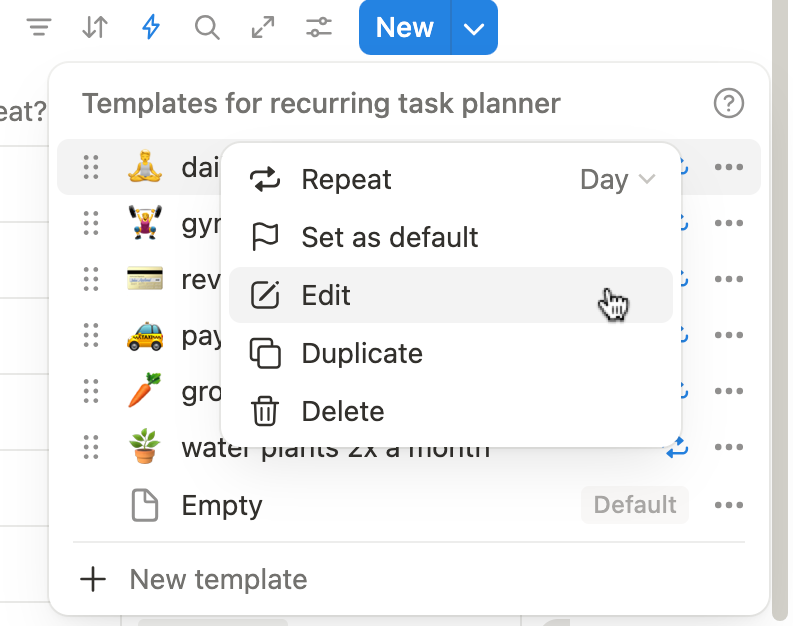Click the carrot emoji icon
Viewport: 793px width, 626px height.
145,390
